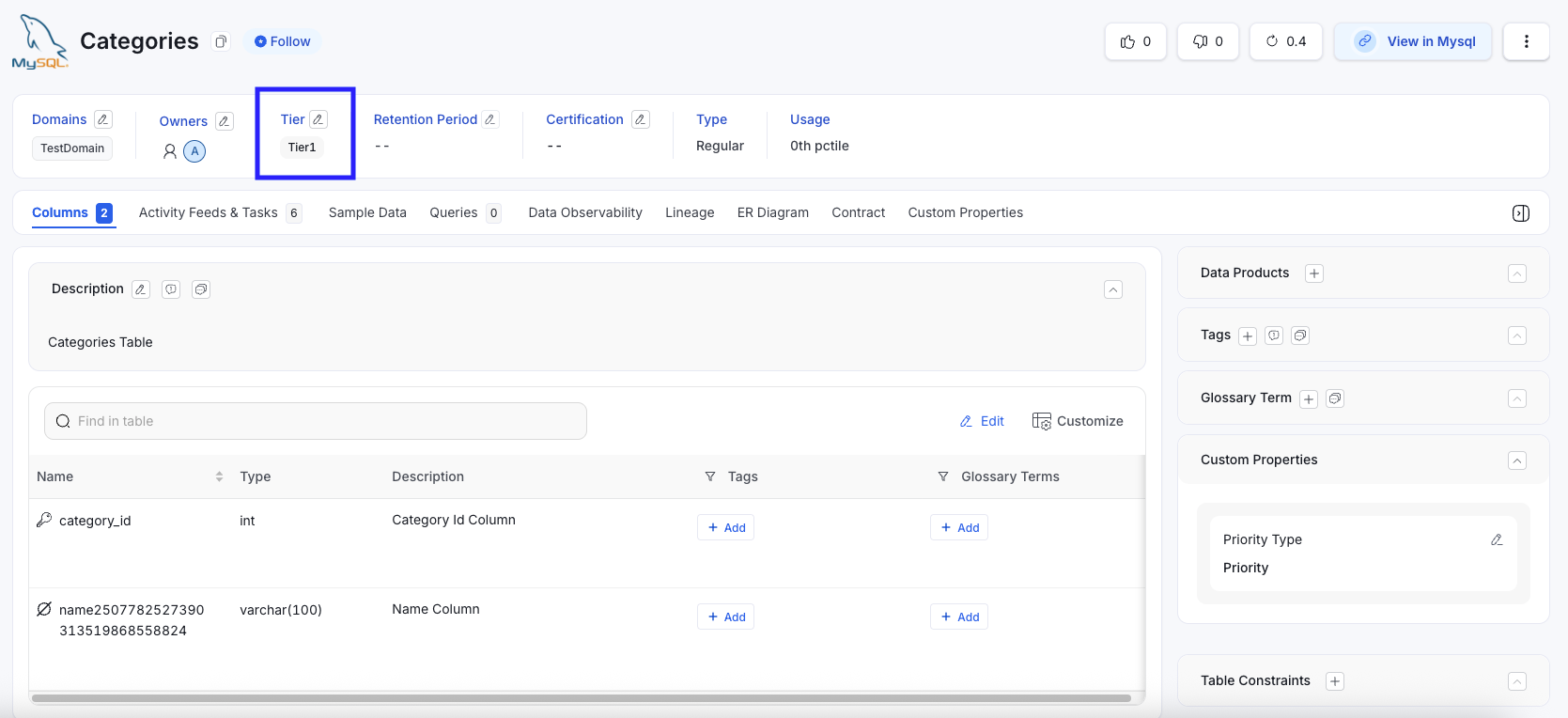Image resolution: width=1568 pixels, height=718 pixels.
Task: Open Custom Properties tab
Action: (966, 213)
